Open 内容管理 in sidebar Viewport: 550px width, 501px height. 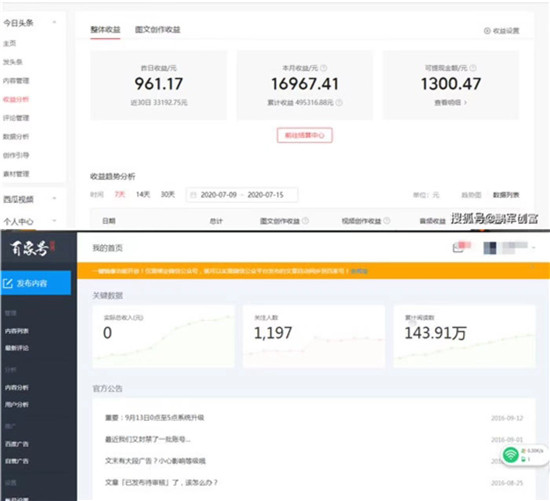(x=16, y=81)
